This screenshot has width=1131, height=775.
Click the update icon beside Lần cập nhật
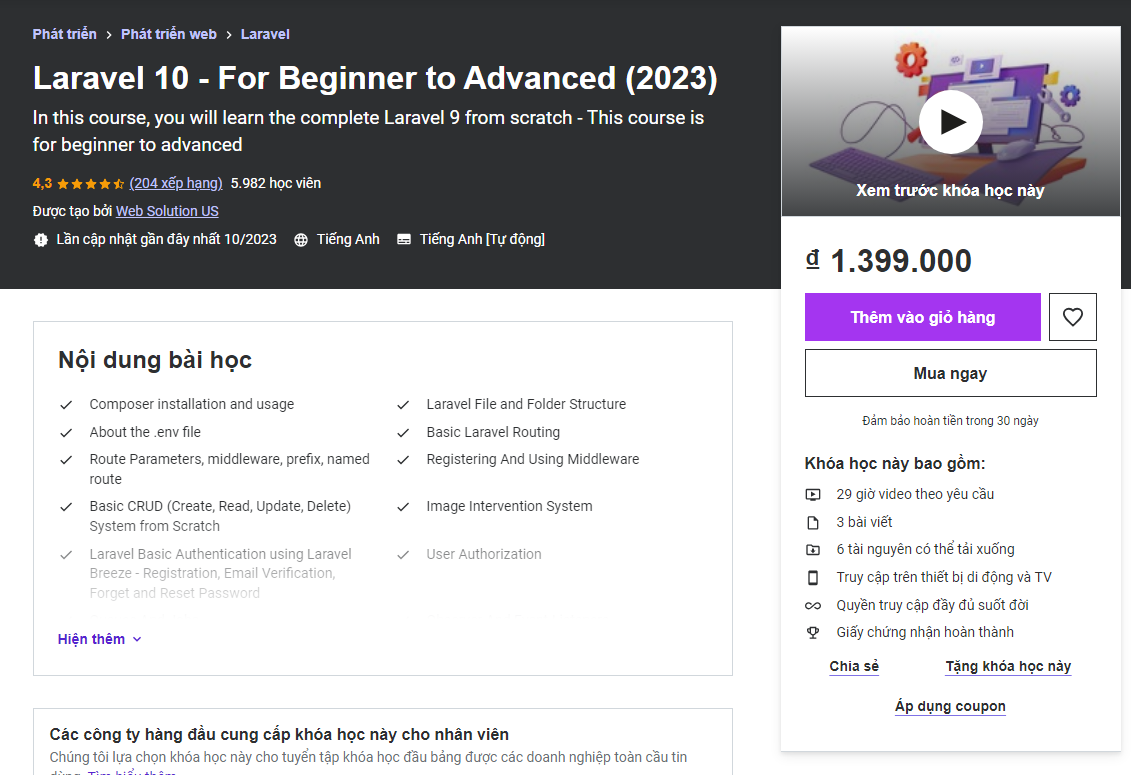point(41,239)
